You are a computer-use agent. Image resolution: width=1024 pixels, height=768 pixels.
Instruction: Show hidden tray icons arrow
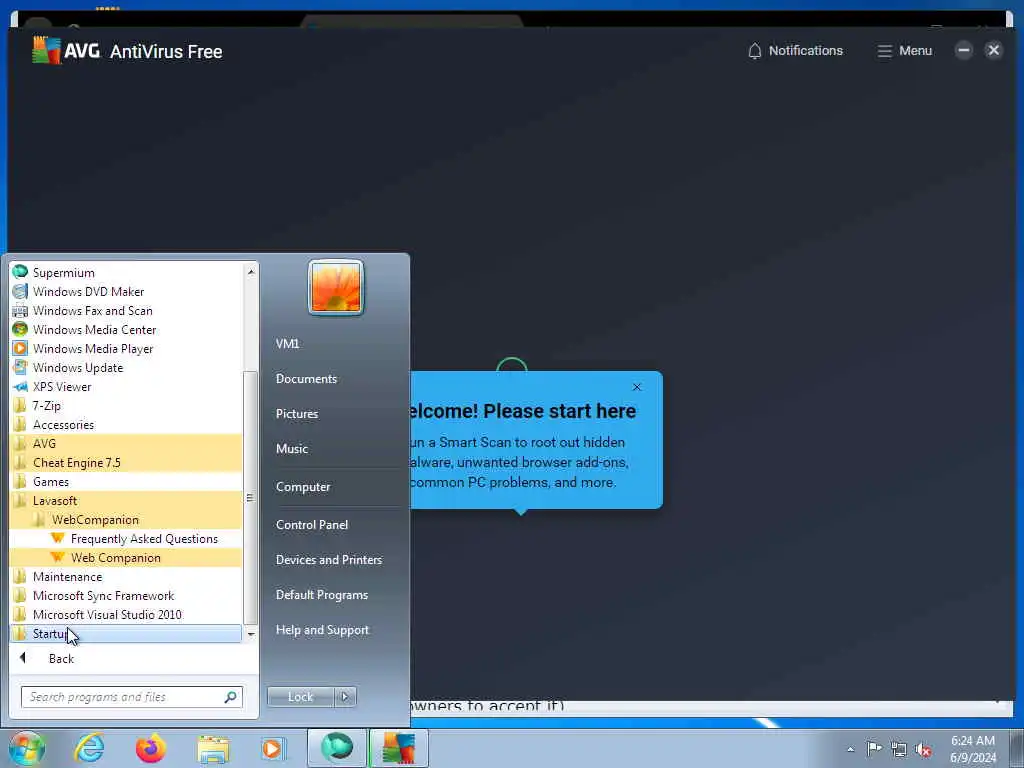point(850,749)
